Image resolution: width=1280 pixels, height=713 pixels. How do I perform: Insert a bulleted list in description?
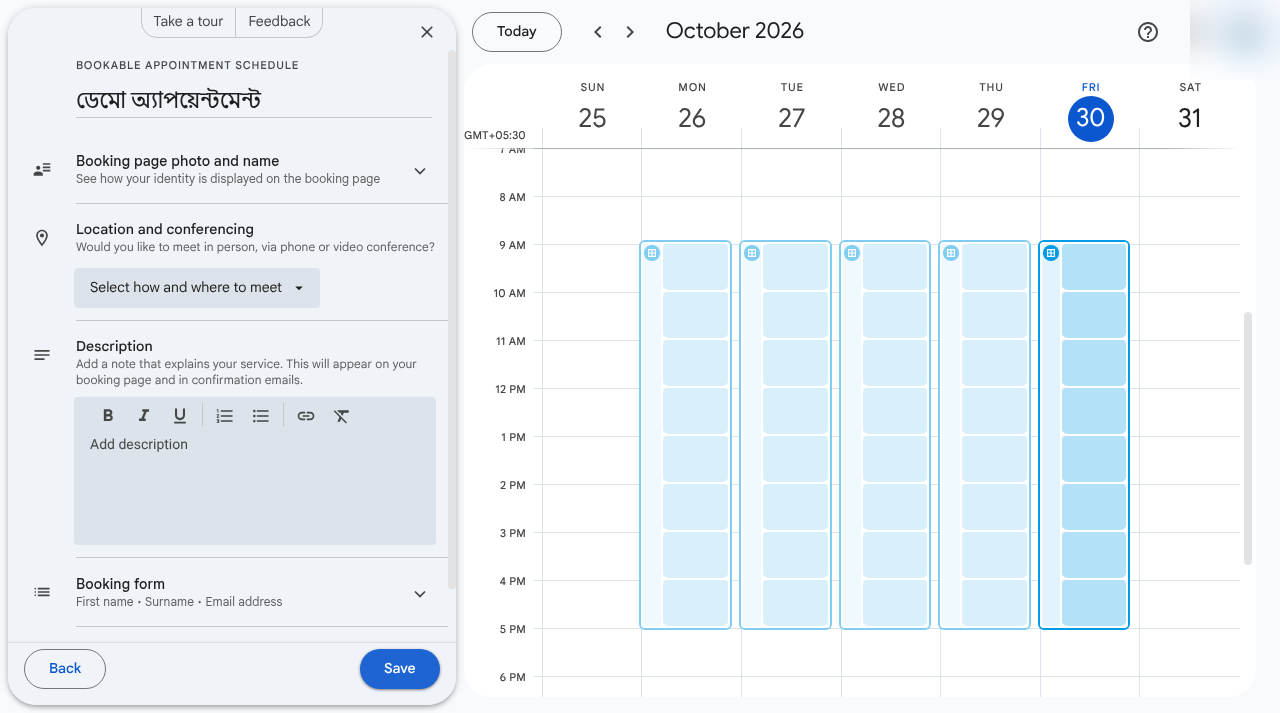261,416
